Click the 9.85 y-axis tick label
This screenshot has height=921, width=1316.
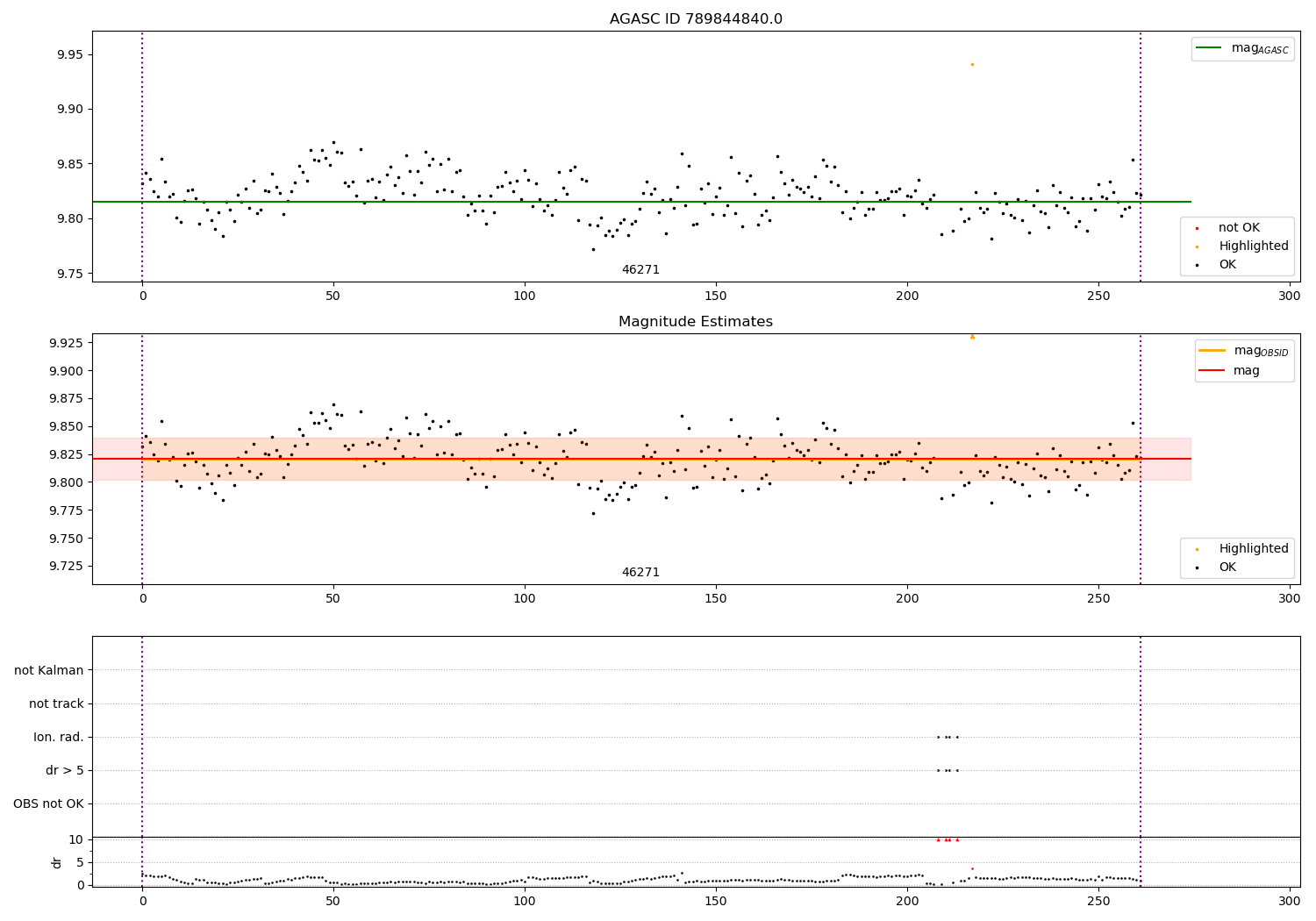(69, 165)
